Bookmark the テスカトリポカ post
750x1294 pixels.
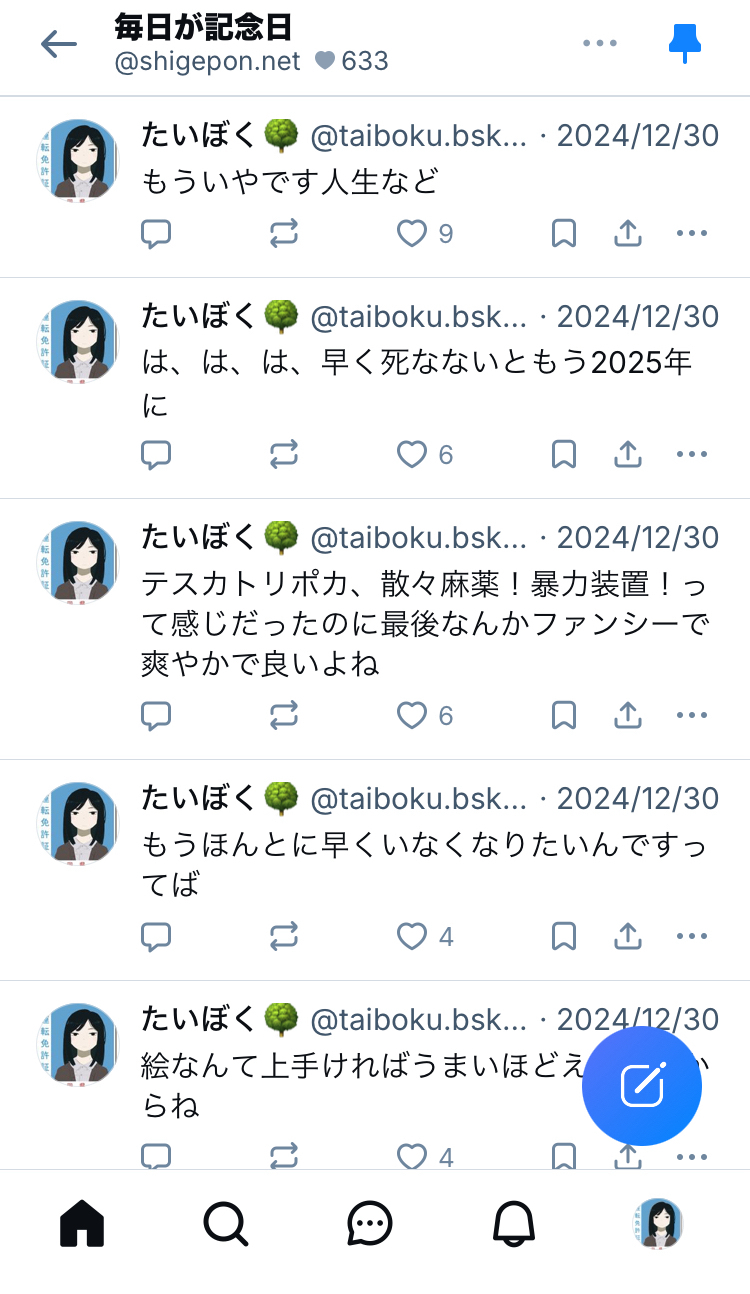pyautogui.click(x=564, y=716)
